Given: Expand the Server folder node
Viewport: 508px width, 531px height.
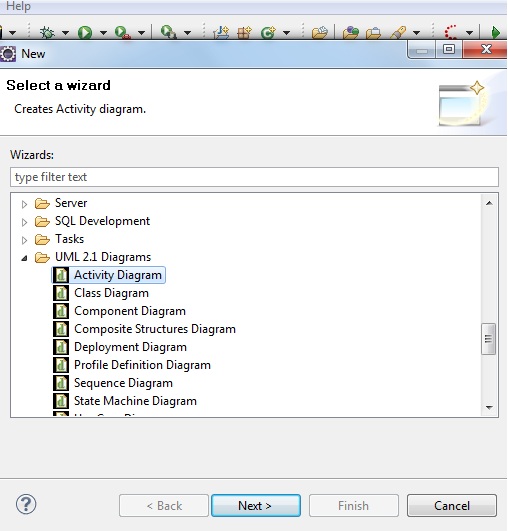Looking at the screenshot, I should tap(24, 204).
